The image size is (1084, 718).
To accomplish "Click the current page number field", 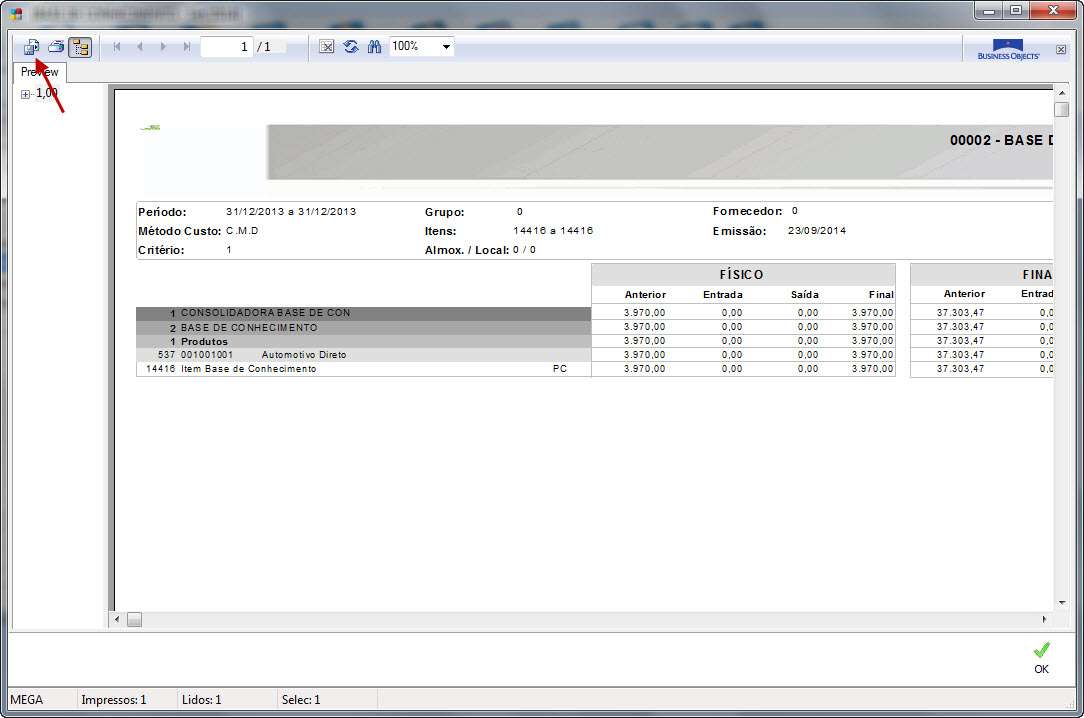I will pos(227,47).
